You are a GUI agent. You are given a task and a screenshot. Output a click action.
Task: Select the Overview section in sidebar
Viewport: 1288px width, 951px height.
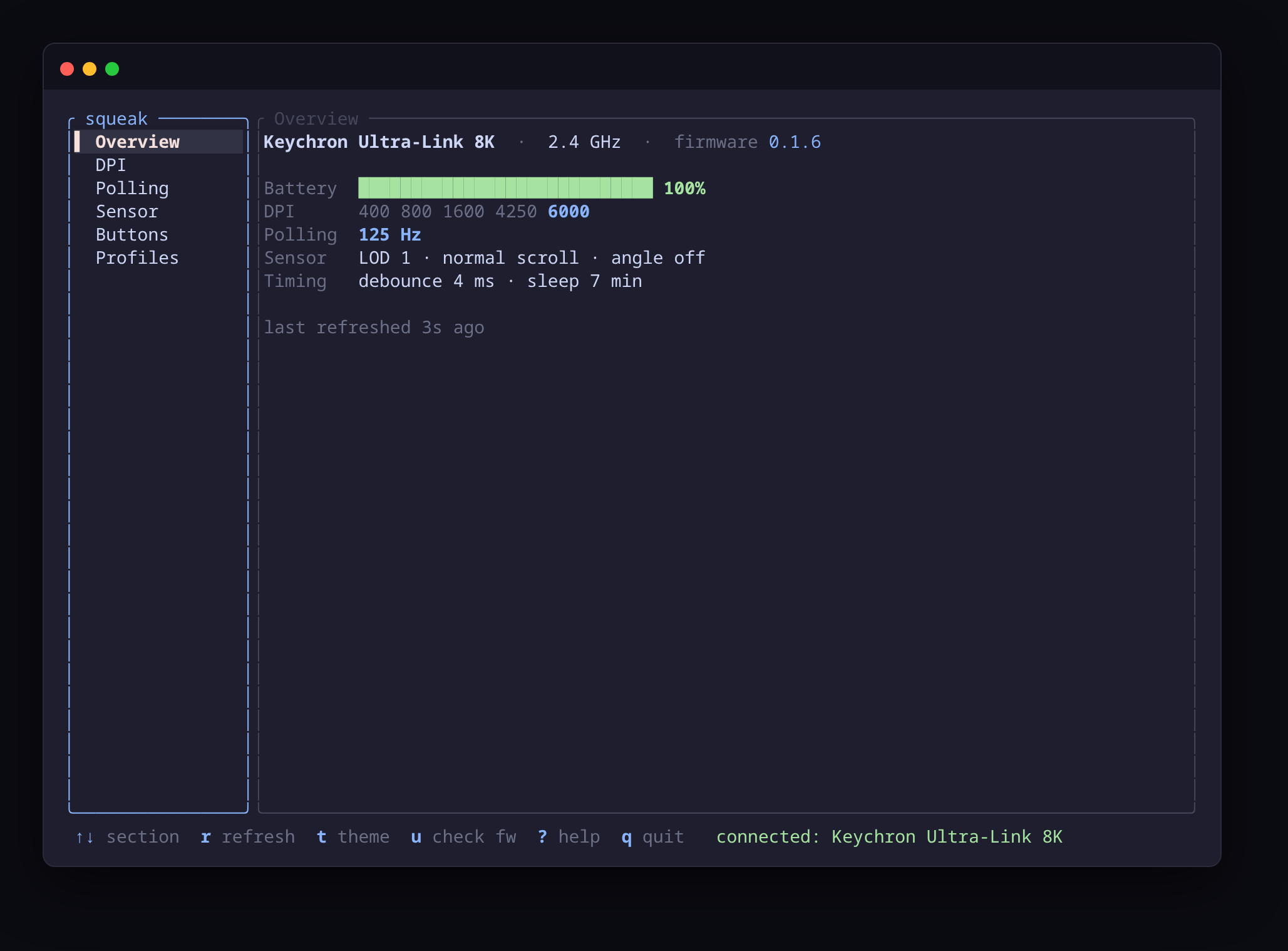point(158,142)
